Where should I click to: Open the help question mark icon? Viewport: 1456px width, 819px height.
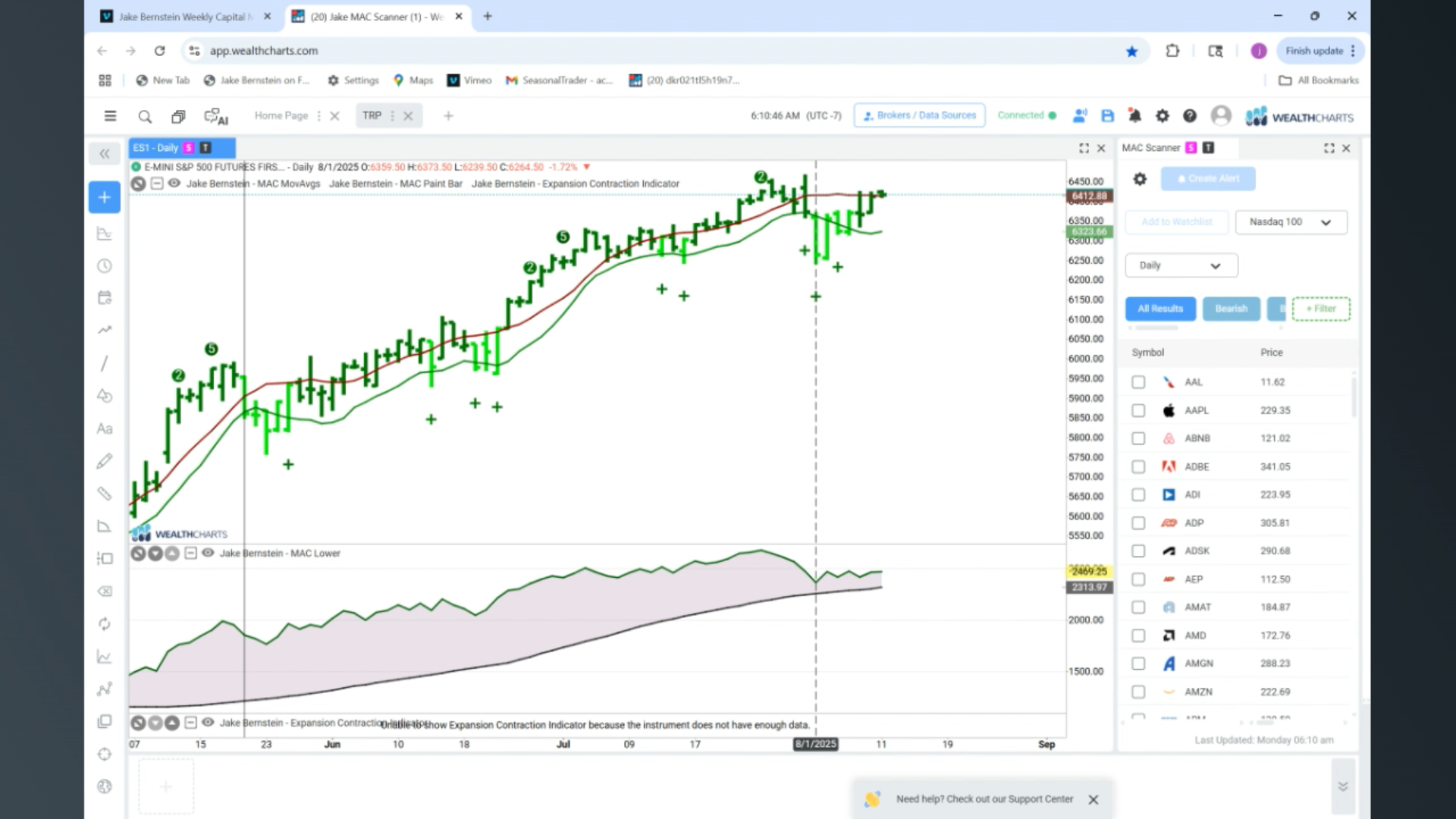pyautogui.click(x=1190, y=116)
